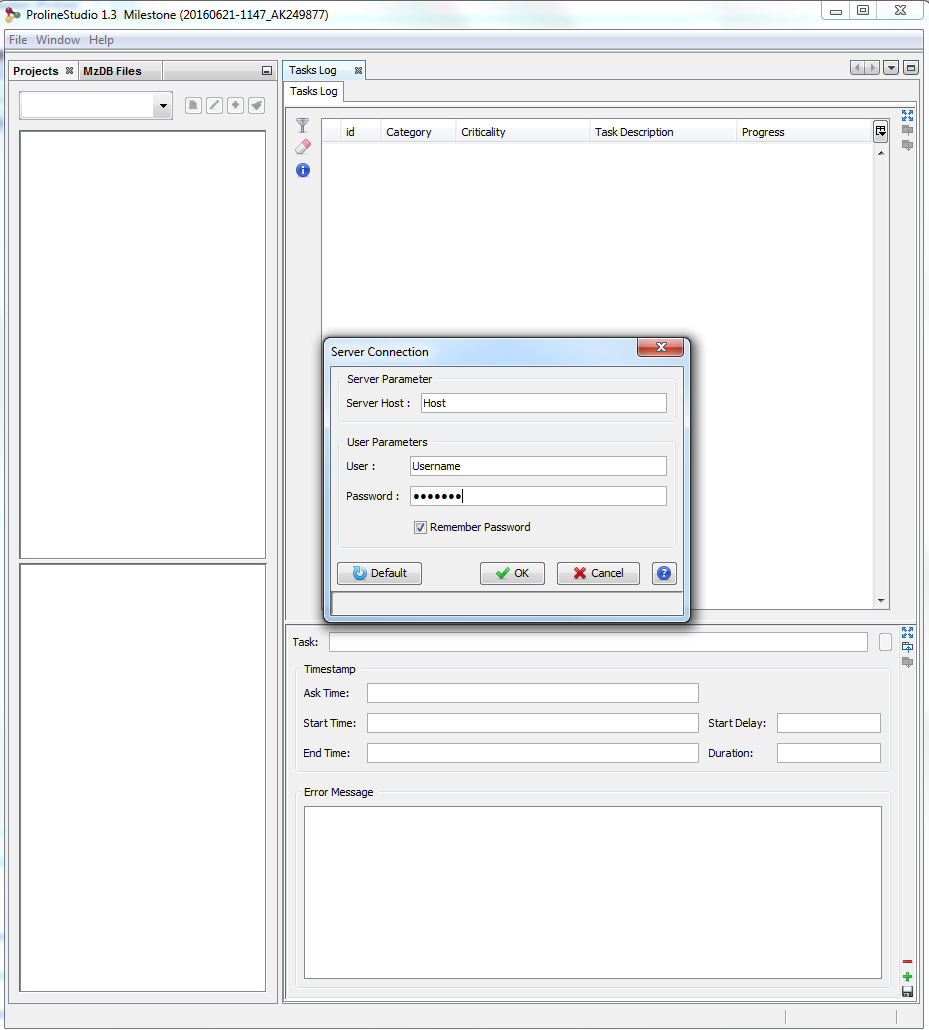Click the Cancel button in the dialog
This screenshot has height=1030, width=929.
pyautogui.click(x=598, y=573)
